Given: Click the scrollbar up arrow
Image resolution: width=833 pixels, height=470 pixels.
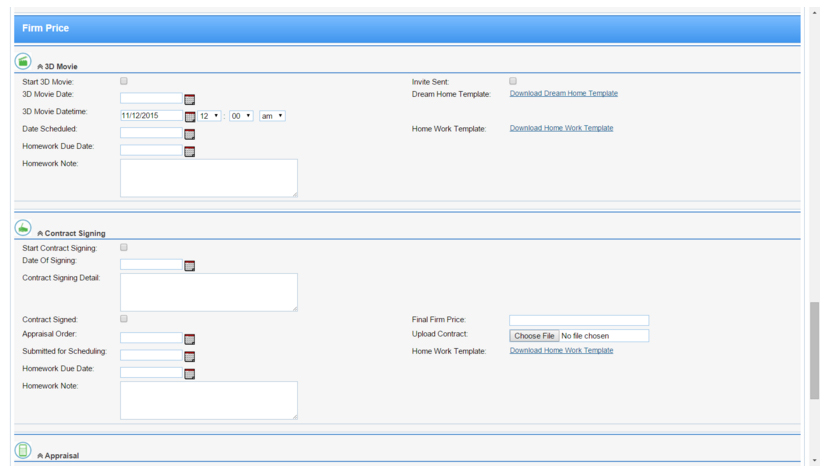Looking at the screenshot, I should point(814,13).
